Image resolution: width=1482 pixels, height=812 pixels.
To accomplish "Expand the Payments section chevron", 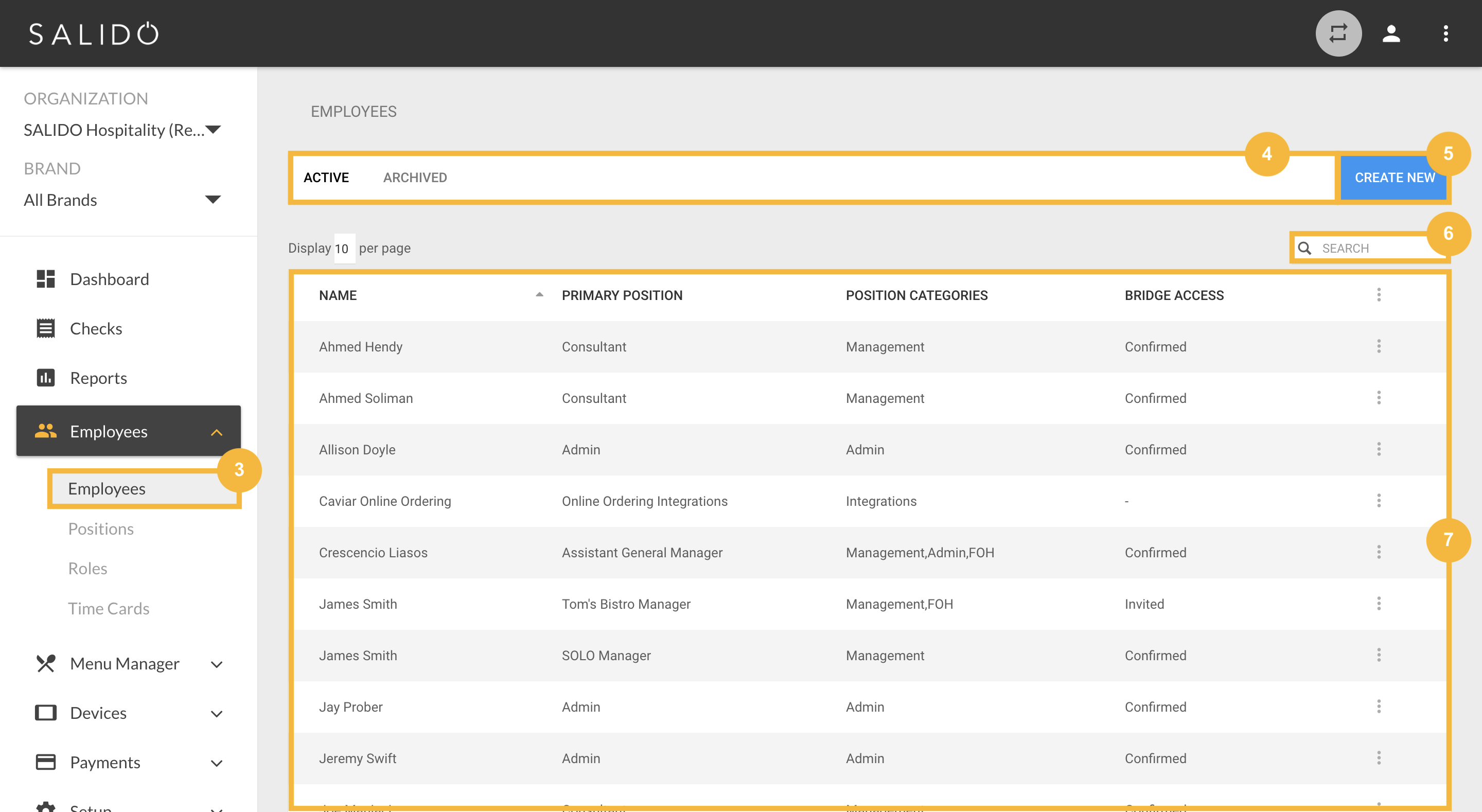I will [216, 763].
